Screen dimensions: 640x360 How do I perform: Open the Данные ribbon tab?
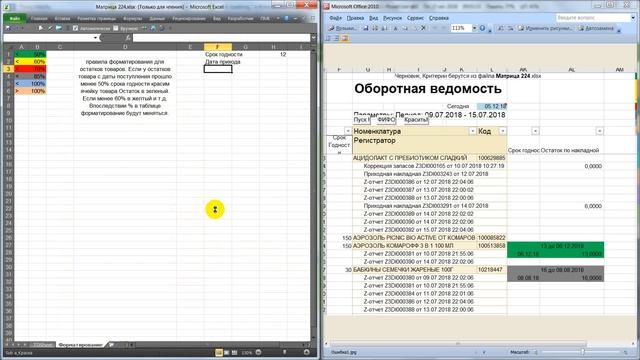(157, 19)
